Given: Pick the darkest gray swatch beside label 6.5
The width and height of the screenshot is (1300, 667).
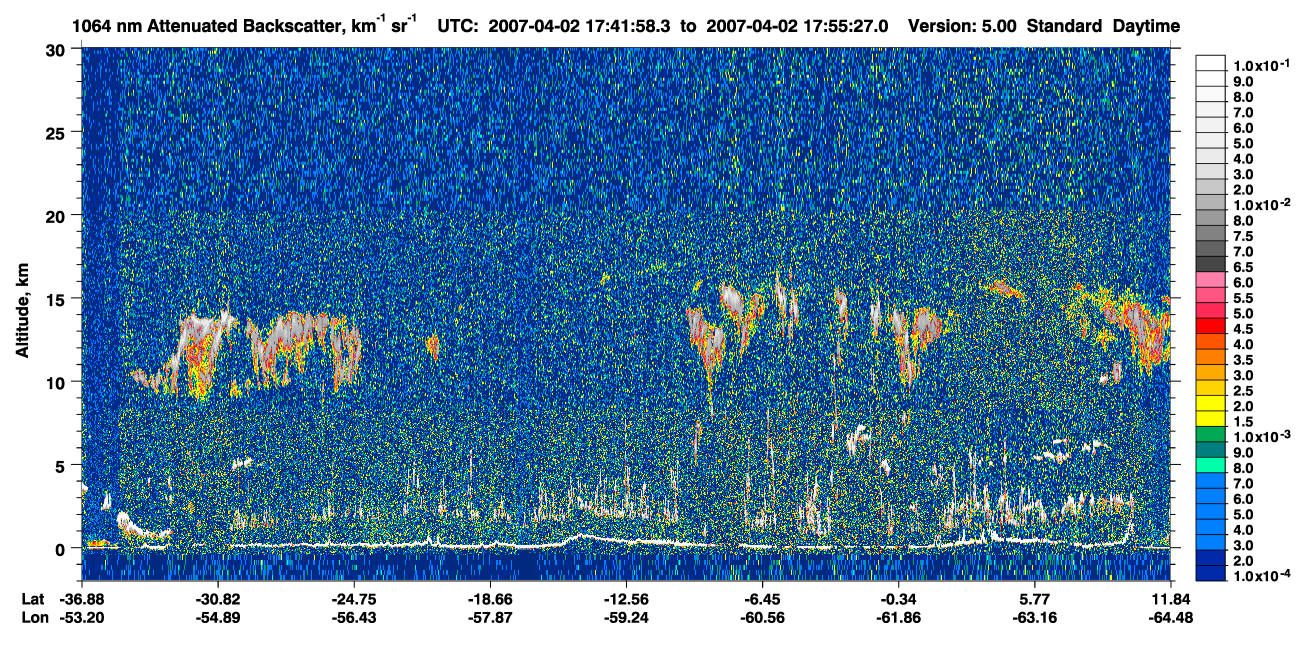Looking at the screenshot, I should 1210,263.
